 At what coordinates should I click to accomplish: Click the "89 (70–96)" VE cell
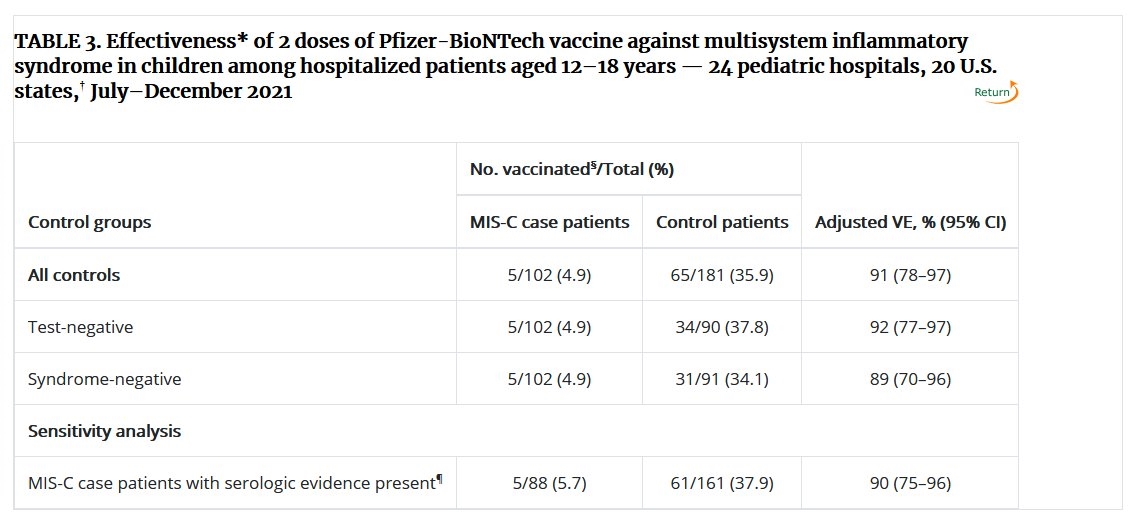click(910, 379)
